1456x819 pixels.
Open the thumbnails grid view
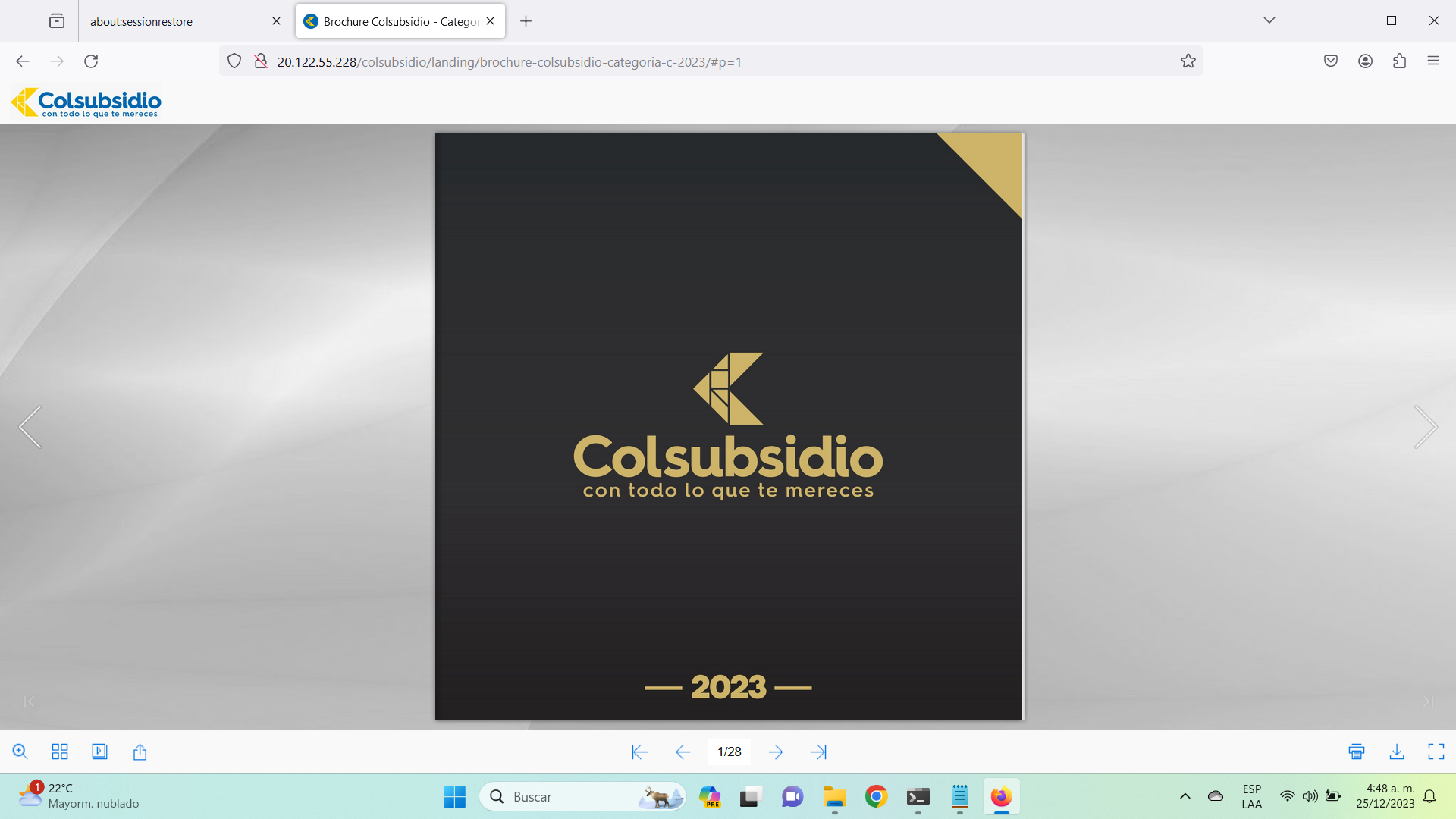[60, 752]
